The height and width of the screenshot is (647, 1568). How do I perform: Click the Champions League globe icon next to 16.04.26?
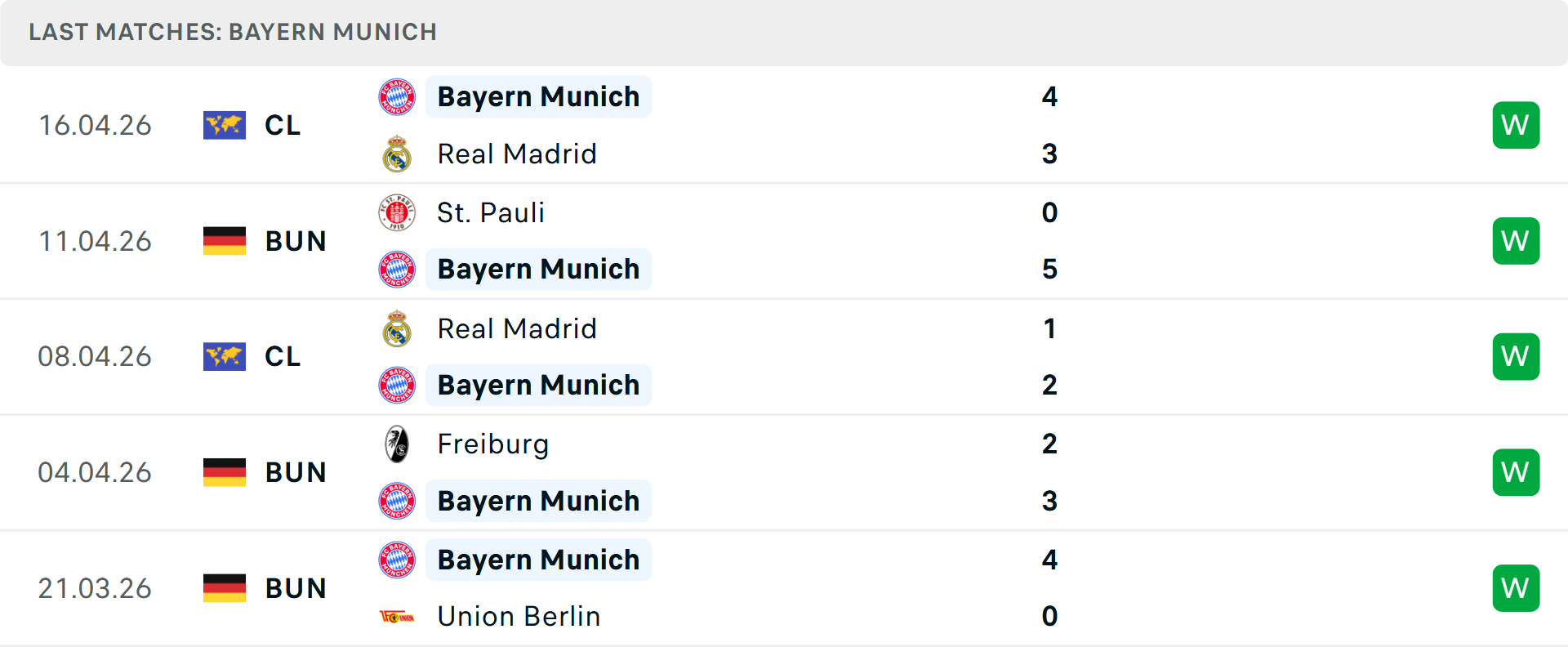click(225, 125)
